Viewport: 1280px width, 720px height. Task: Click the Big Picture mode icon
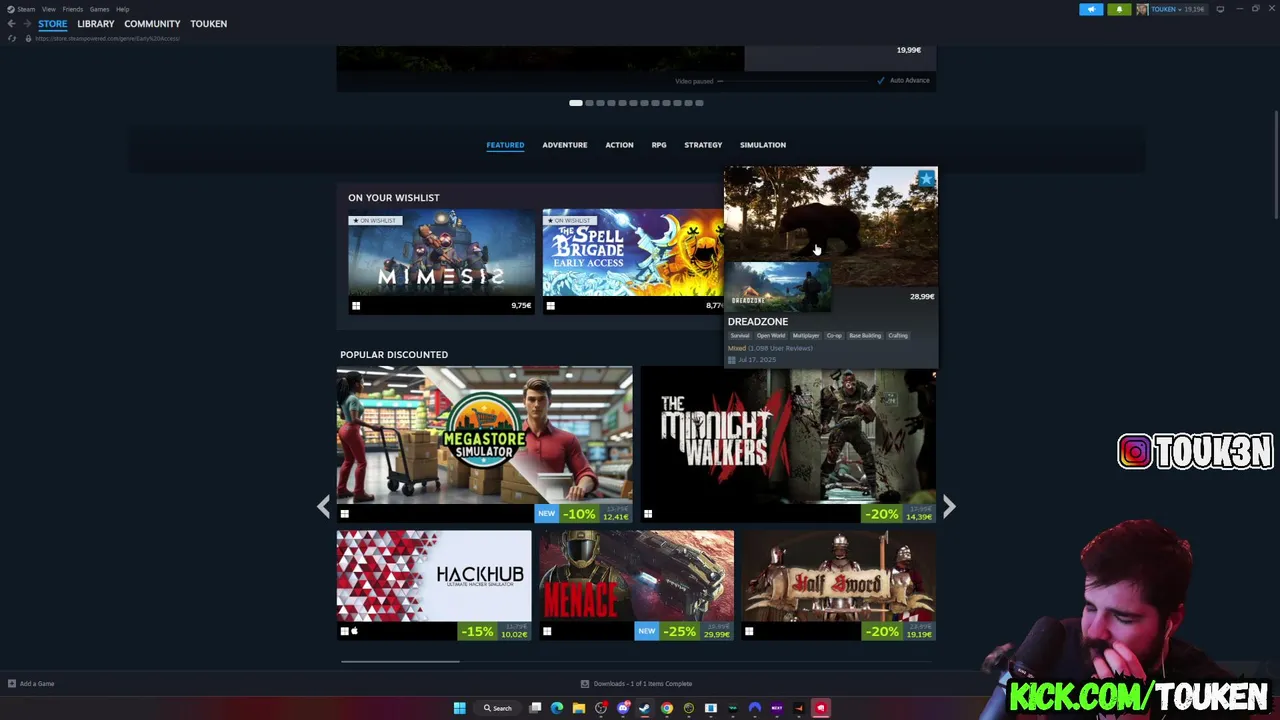1220,9
